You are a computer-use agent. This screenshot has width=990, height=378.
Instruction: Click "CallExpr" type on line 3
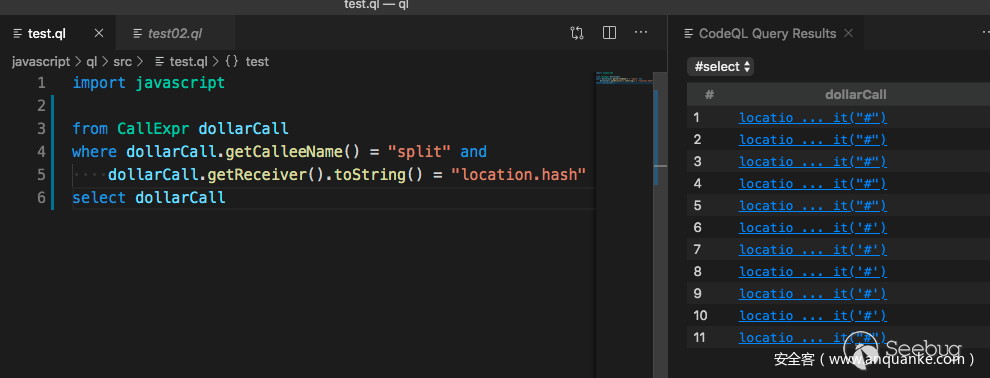coord(153,129)
